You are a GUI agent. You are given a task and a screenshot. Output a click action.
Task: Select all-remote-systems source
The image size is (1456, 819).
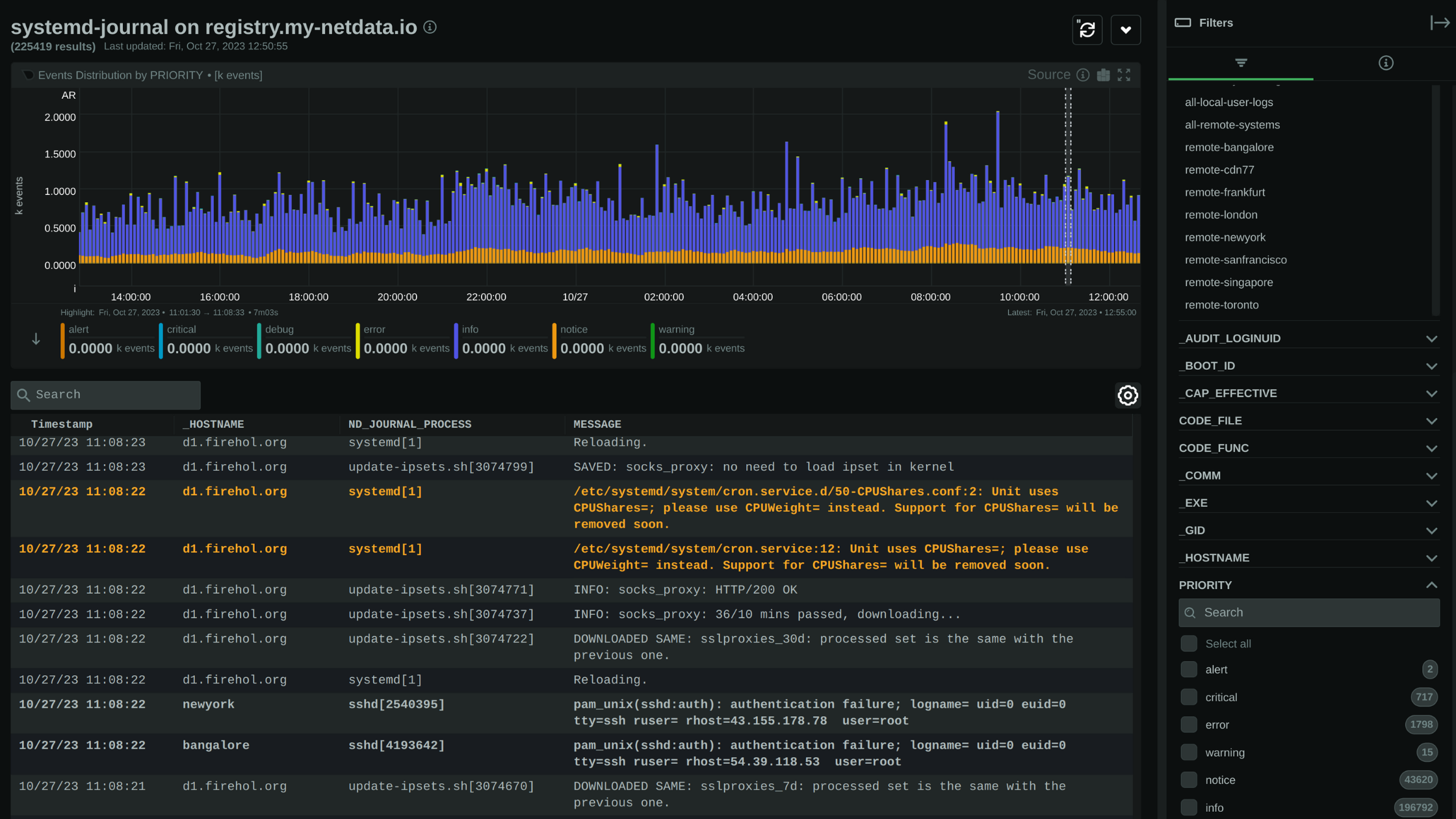tap(1232, 125)
